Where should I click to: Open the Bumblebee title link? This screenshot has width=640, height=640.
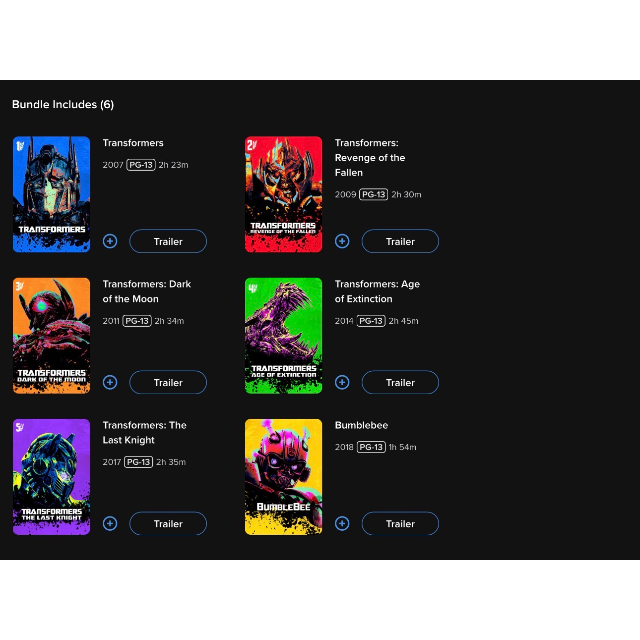tap(362, 425)
